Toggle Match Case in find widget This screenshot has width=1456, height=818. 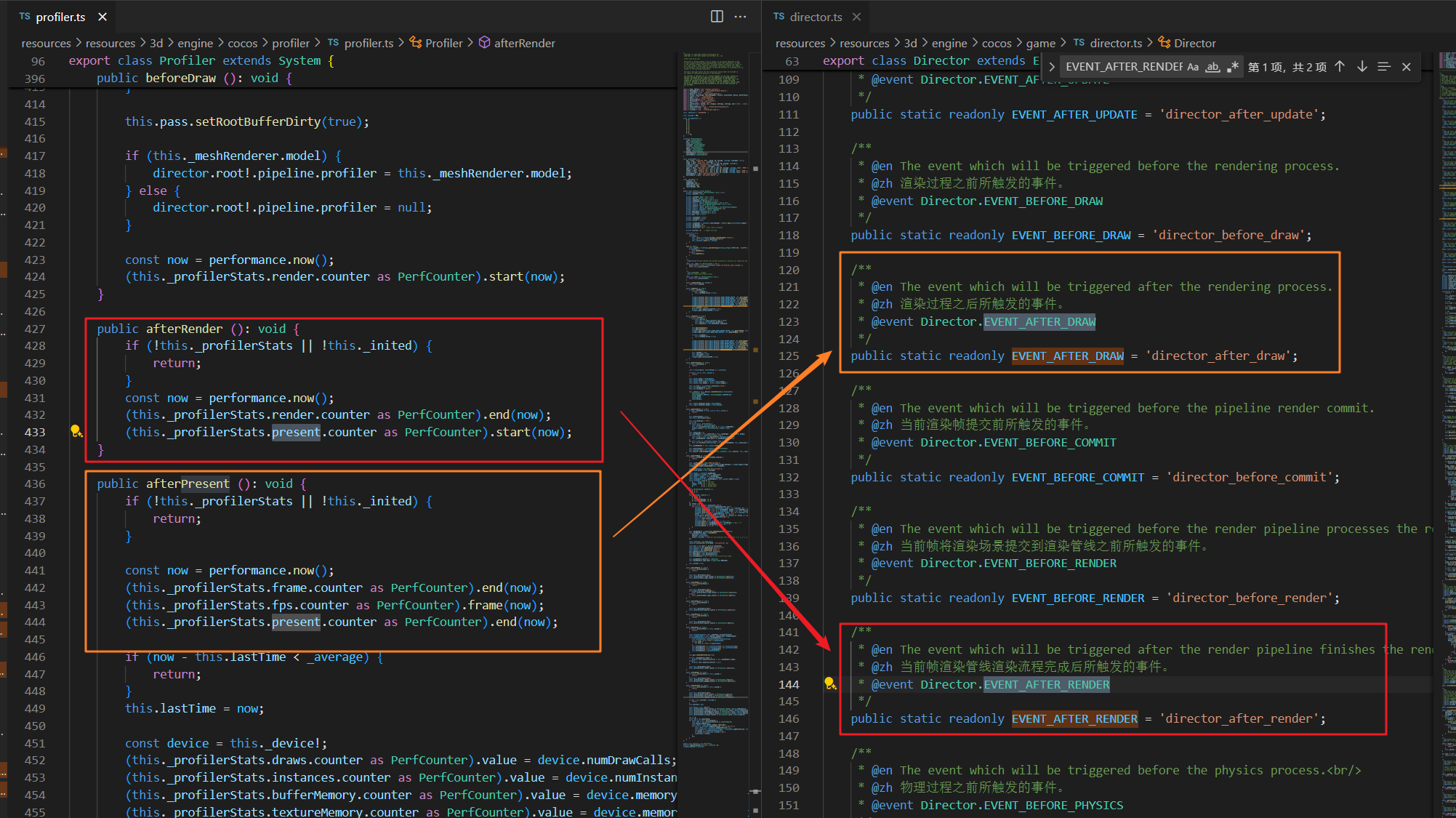1192,67
